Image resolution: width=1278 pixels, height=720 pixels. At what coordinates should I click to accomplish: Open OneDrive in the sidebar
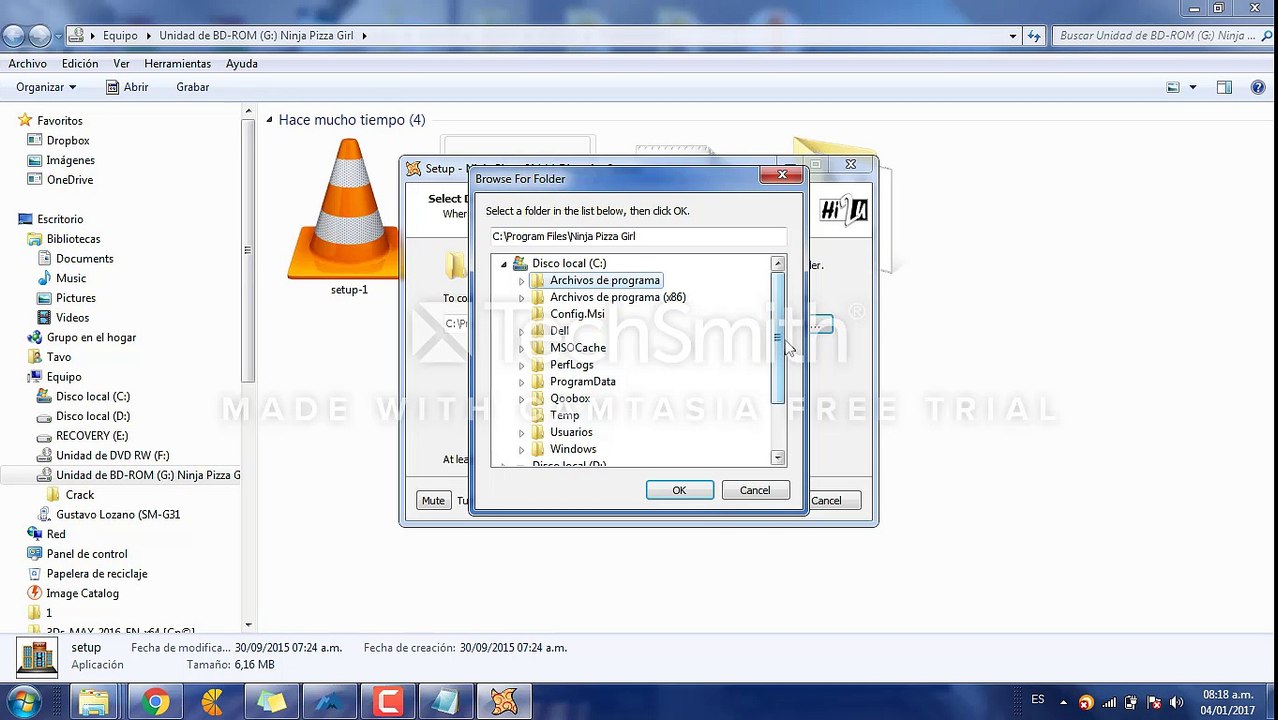69,180
